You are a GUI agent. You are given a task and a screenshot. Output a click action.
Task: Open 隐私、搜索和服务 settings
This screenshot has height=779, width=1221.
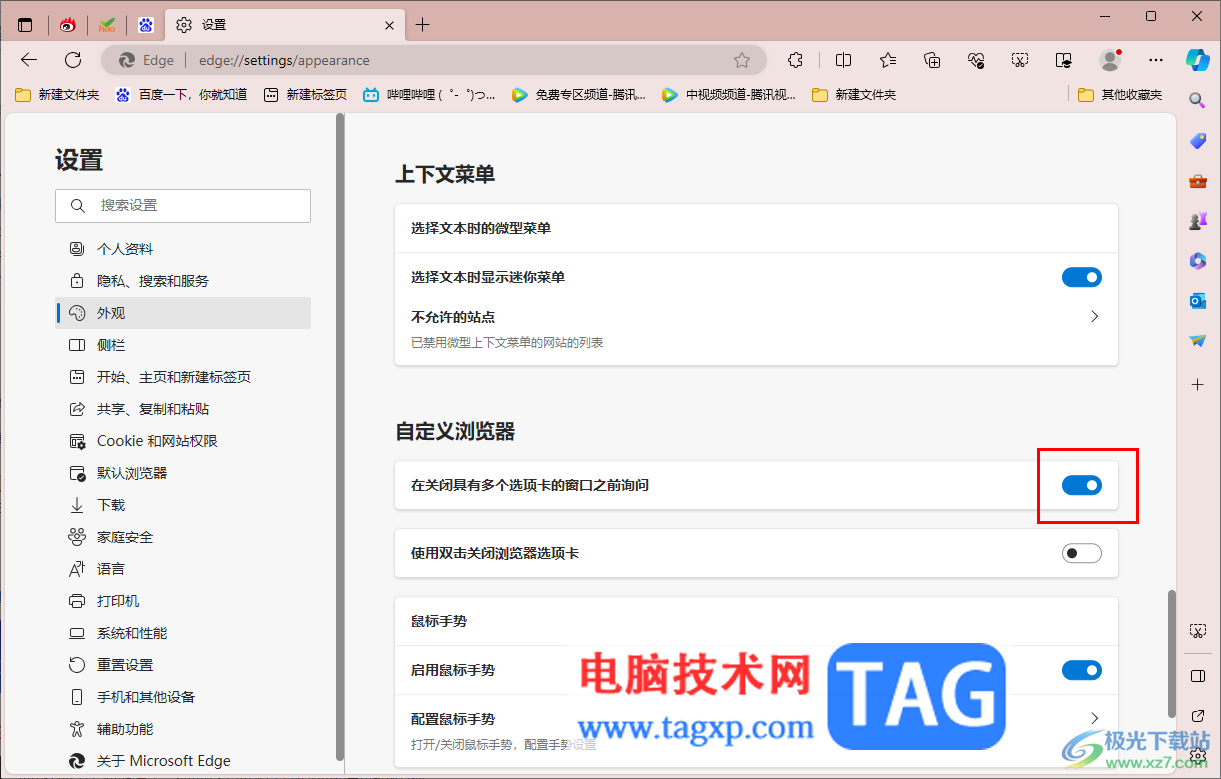pos(183,281)
